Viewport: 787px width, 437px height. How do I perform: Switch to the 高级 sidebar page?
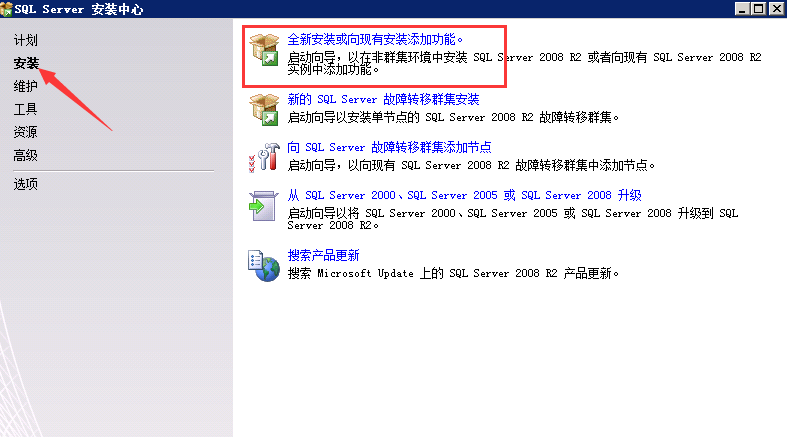click(26, 156)
